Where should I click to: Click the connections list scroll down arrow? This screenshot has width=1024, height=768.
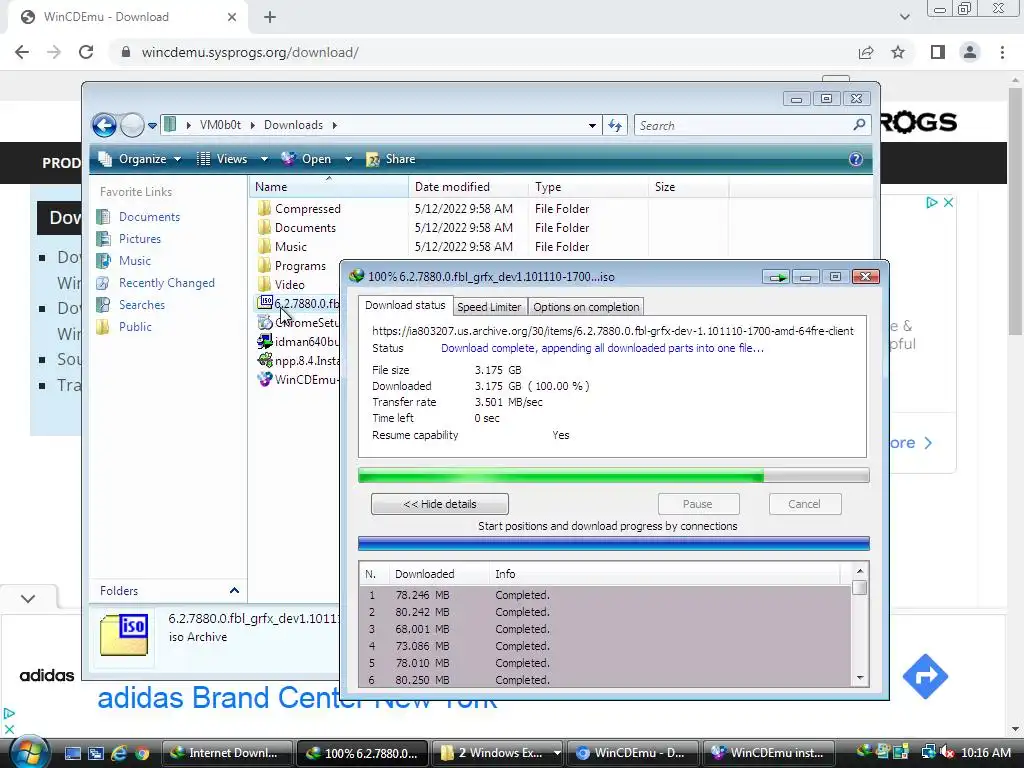860,678
